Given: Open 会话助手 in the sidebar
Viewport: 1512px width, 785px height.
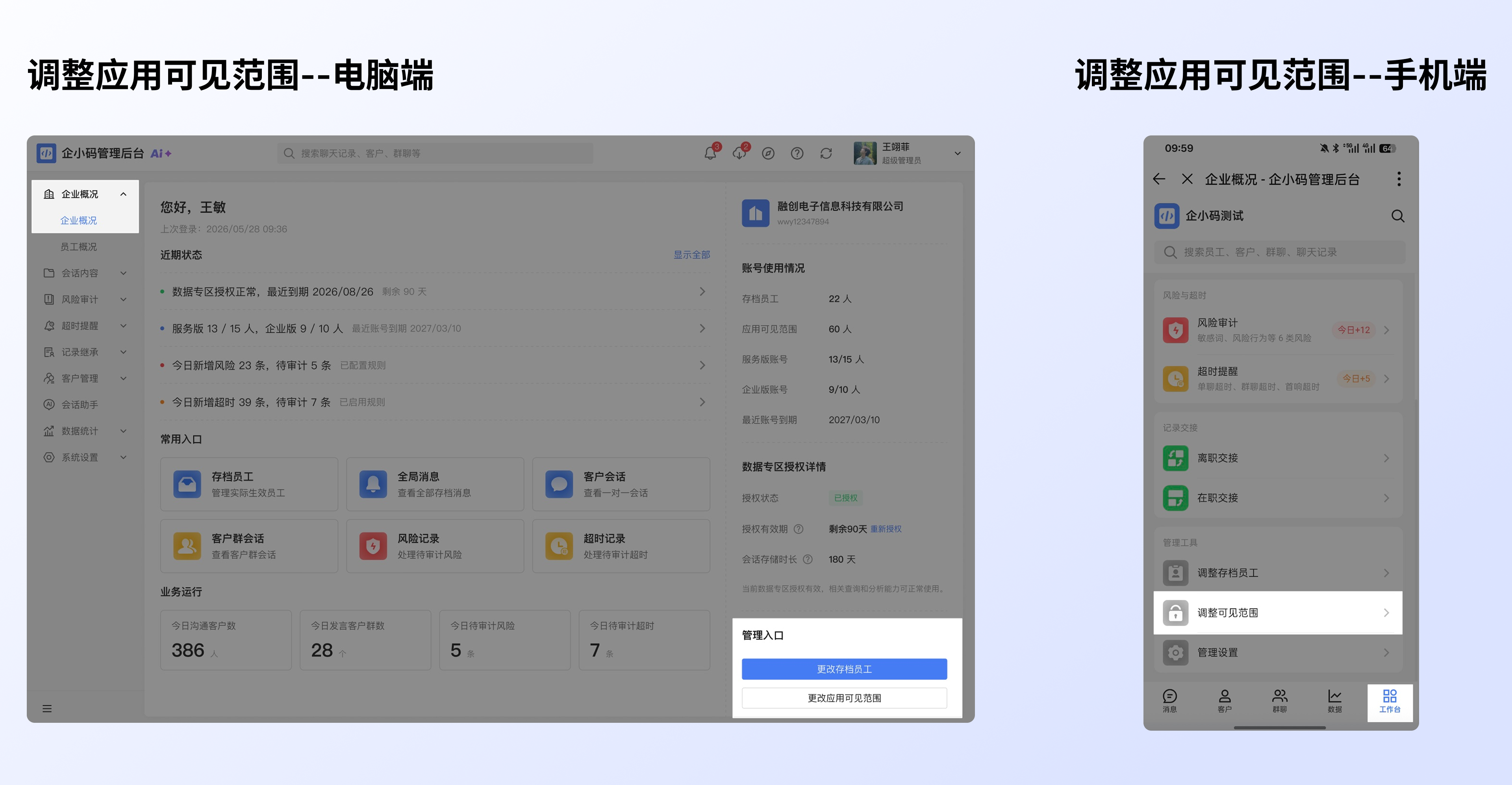Looking at the screenshot, I should tap(80, 405).
